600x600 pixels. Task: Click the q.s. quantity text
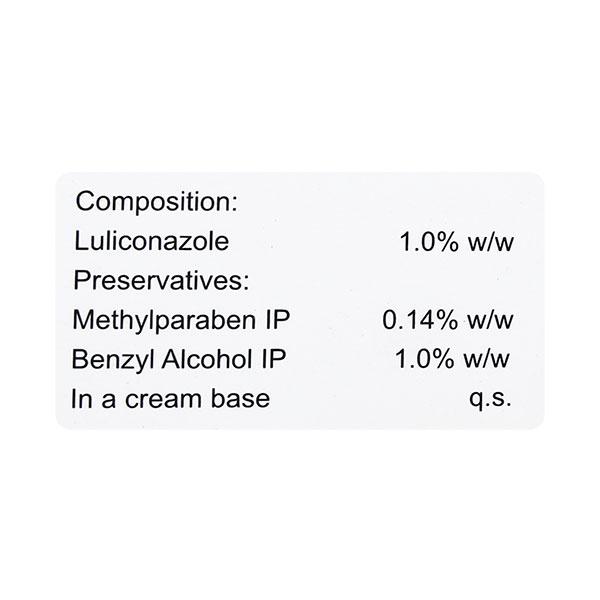coord(491,399)
